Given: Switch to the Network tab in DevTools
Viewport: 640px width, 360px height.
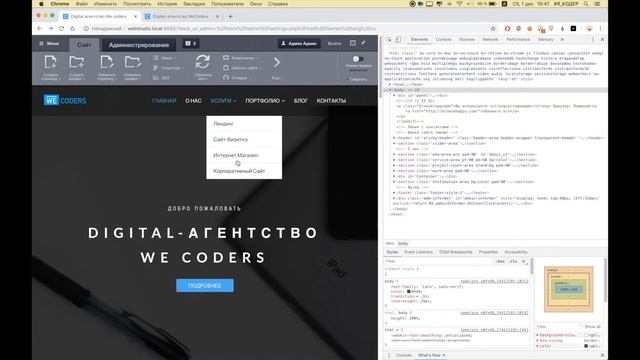Looking at the screenshot, I should click(490, 40).
